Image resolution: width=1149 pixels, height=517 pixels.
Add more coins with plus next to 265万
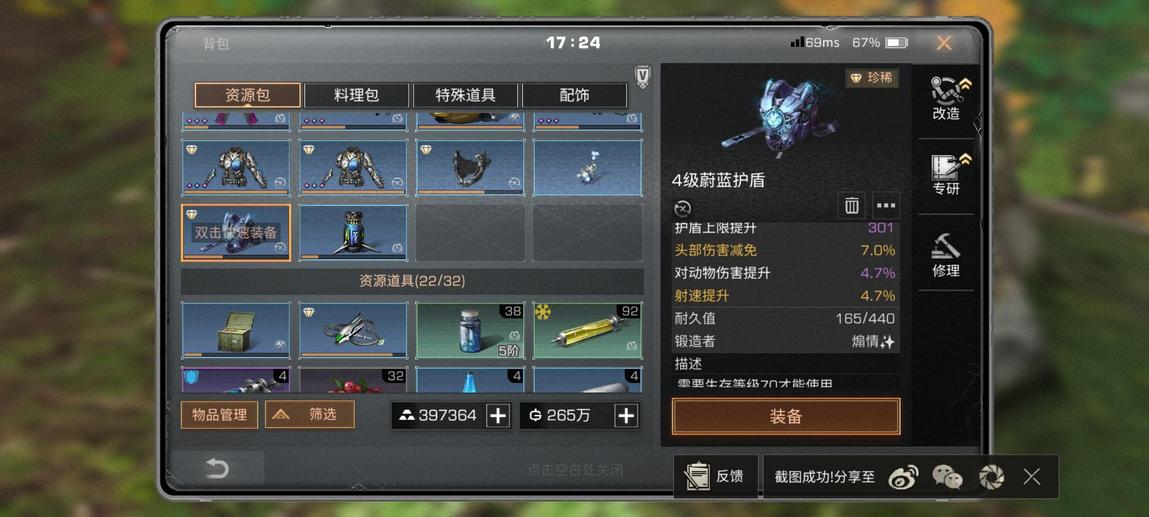tap(626, 415)
